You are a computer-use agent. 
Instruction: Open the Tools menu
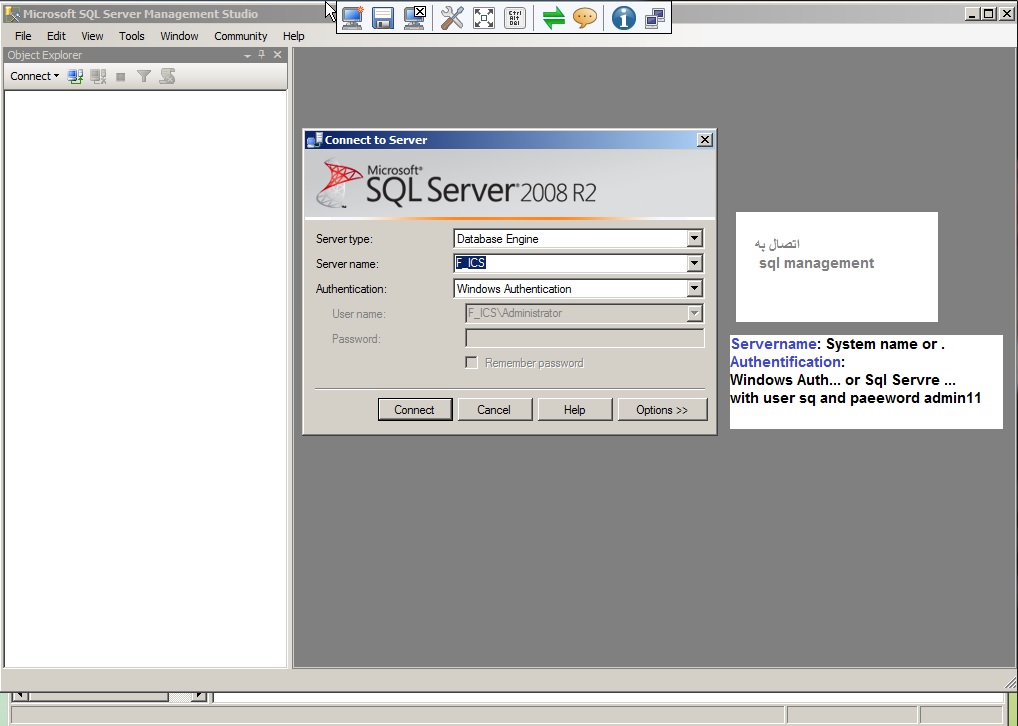click(x=132, y=36)
